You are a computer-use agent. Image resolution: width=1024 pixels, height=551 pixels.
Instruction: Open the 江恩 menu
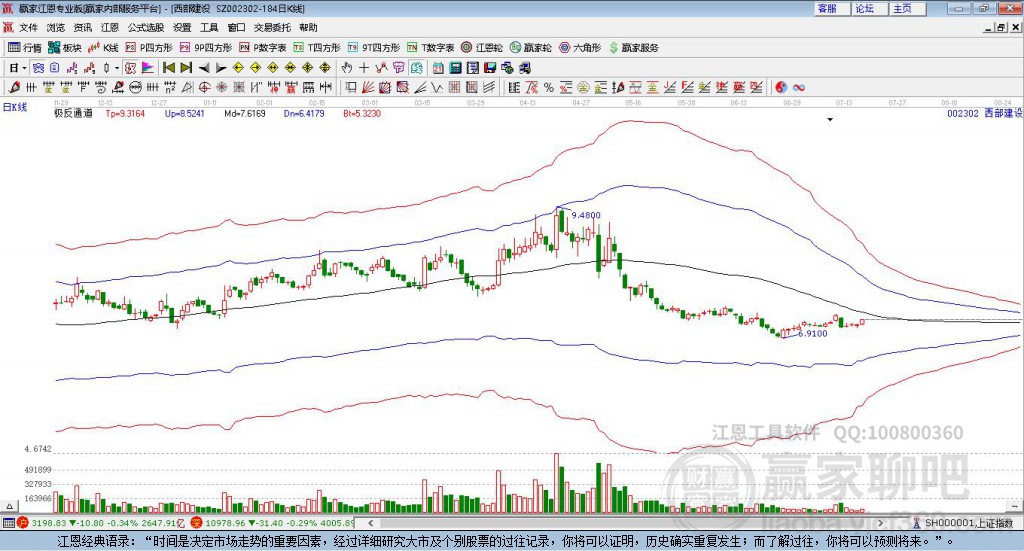pyautogui.click(x=110, y=27)
